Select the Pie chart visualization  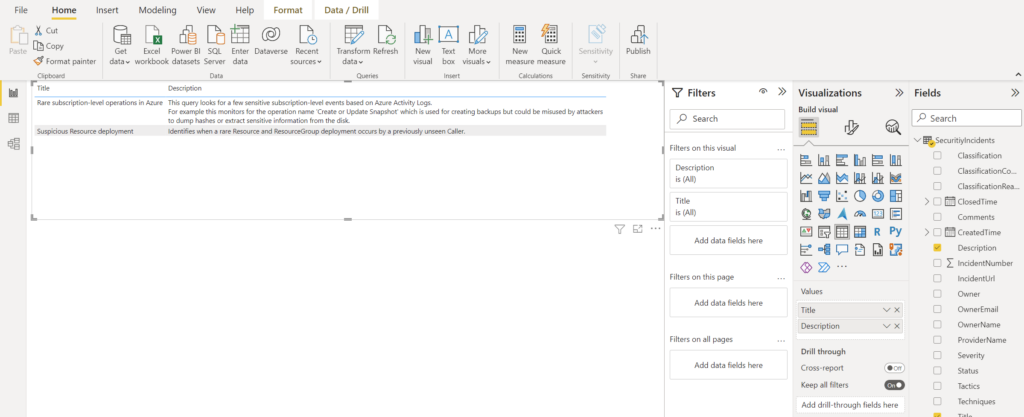(x=860, y=195)
